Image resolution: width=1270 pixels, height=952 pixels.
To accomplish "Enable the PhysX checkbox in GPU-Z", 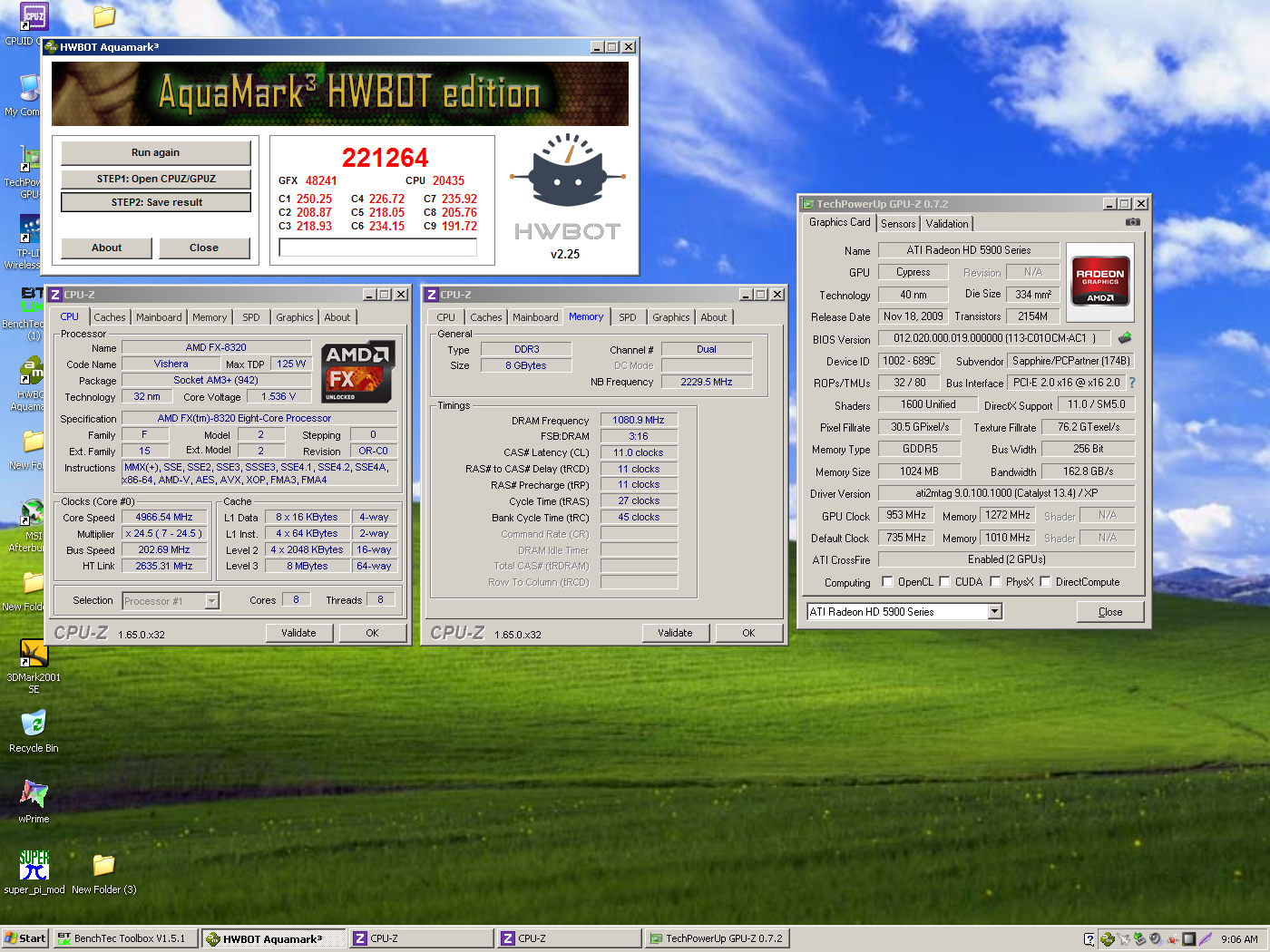I will click(995, 582).
